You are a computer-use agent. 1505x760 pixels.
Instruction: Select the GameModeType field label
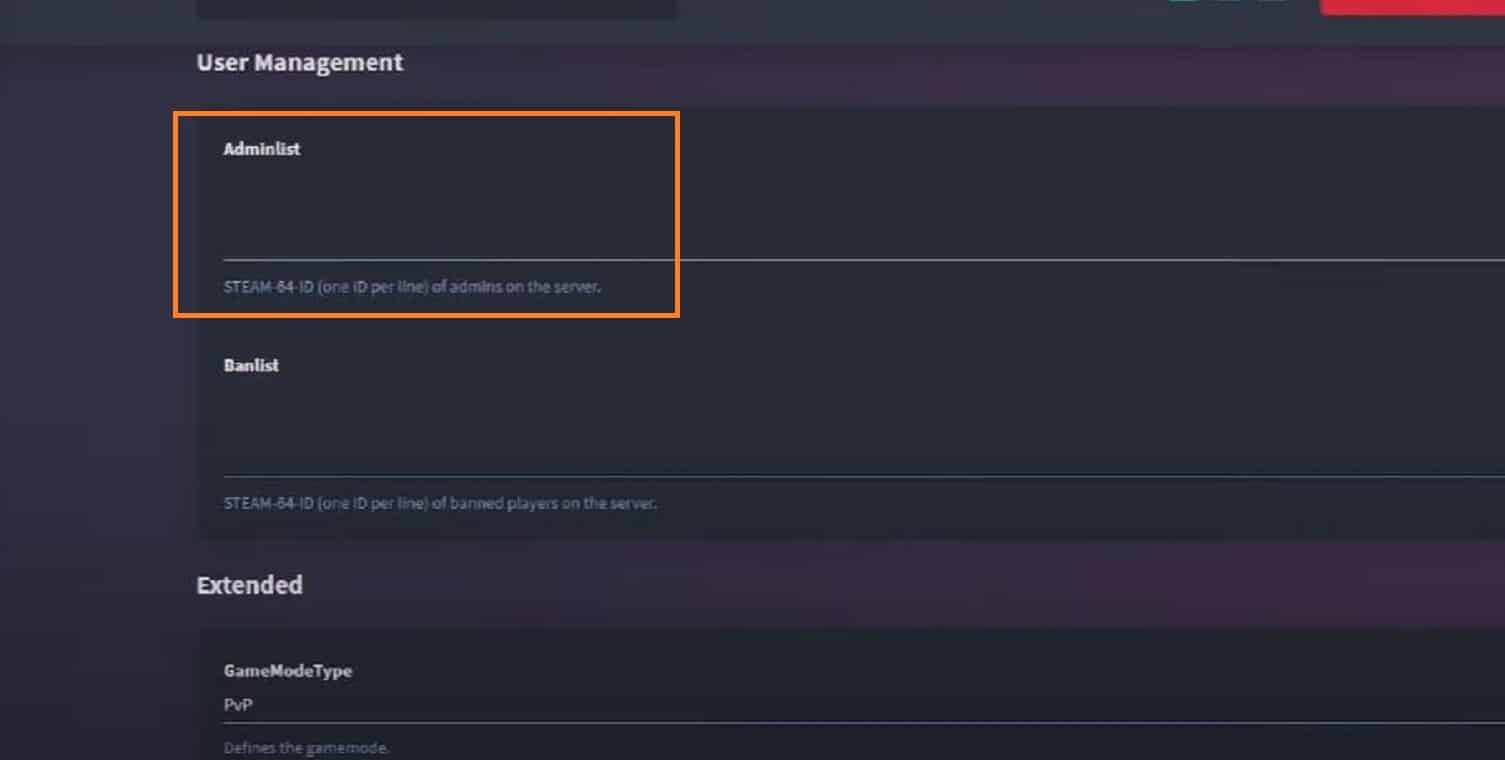(x=288, y=671)
